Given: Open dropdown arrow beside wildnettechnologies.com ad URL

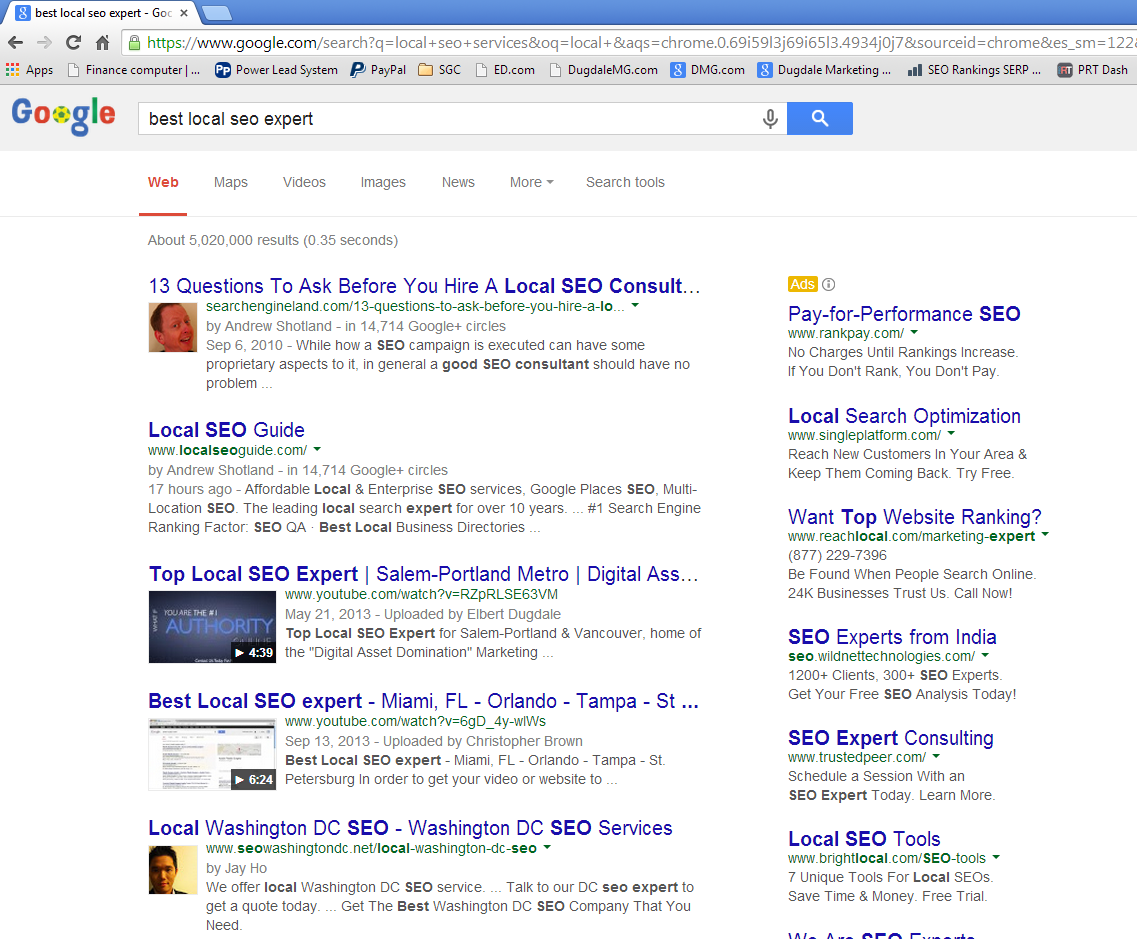Looking at the screenshot, I should click(x=985, y=655).
